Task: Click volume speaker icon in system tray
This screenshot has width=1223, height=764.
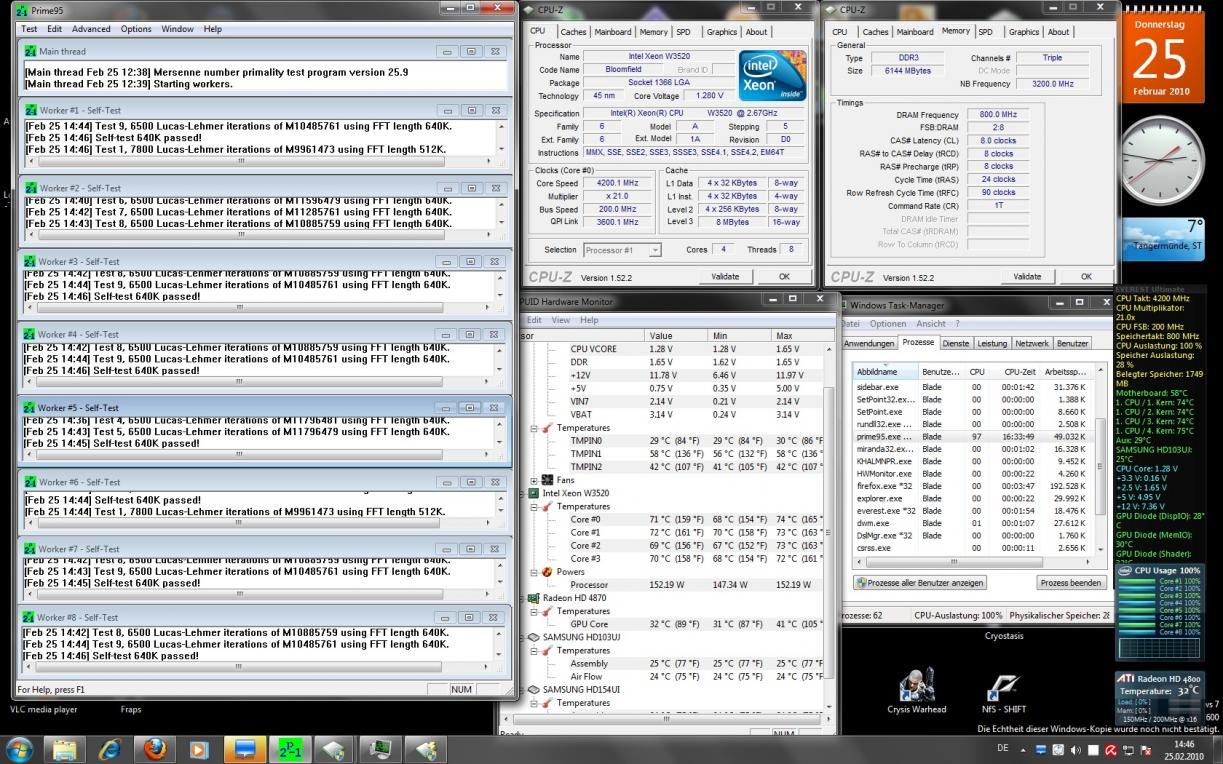Action: (x=1076, y=749)
